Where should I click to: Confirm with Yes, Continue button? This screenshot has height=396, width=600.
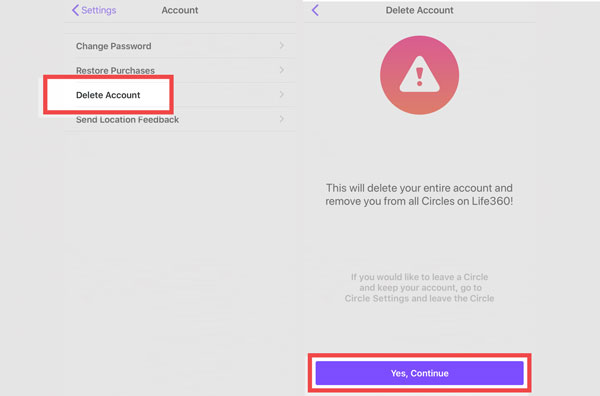[419, 373]
